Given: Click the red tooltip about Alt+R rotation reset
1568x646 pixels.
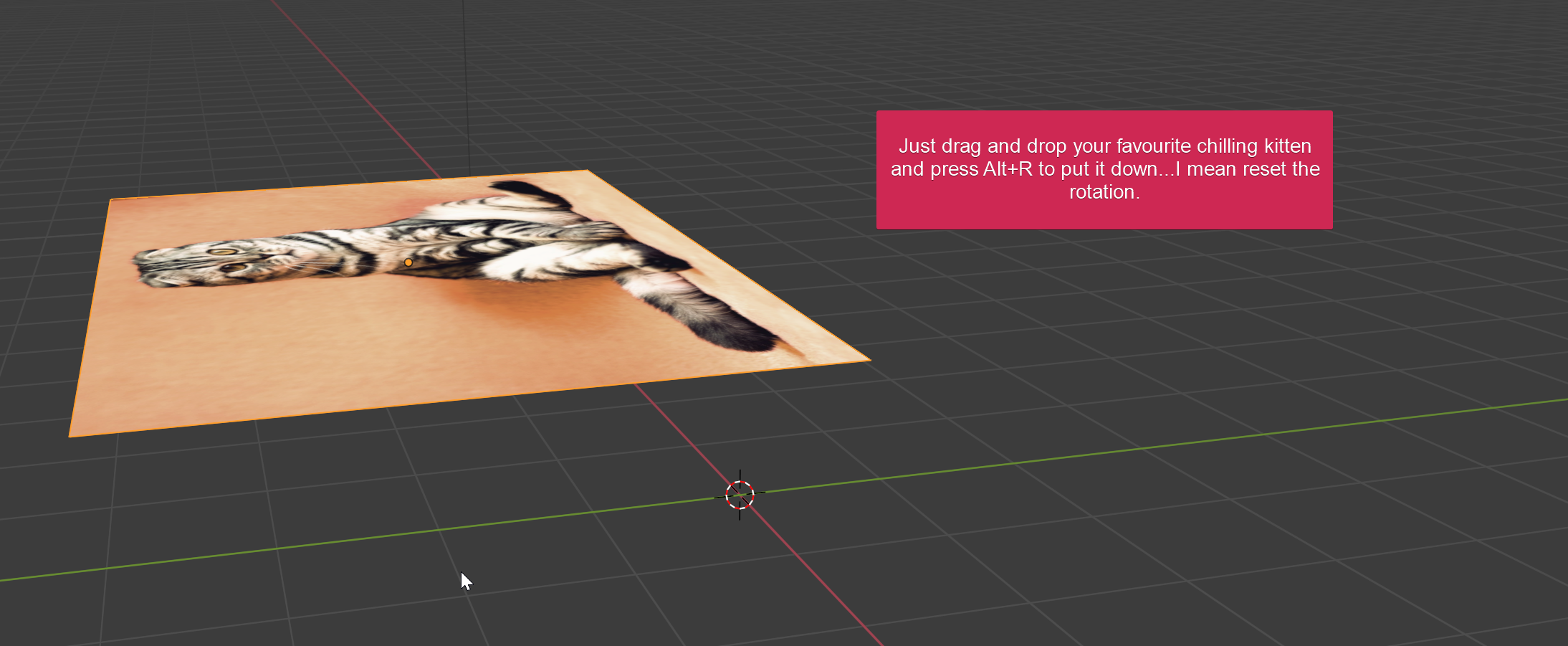Looking at the screenshot, I should point(1104,170).
